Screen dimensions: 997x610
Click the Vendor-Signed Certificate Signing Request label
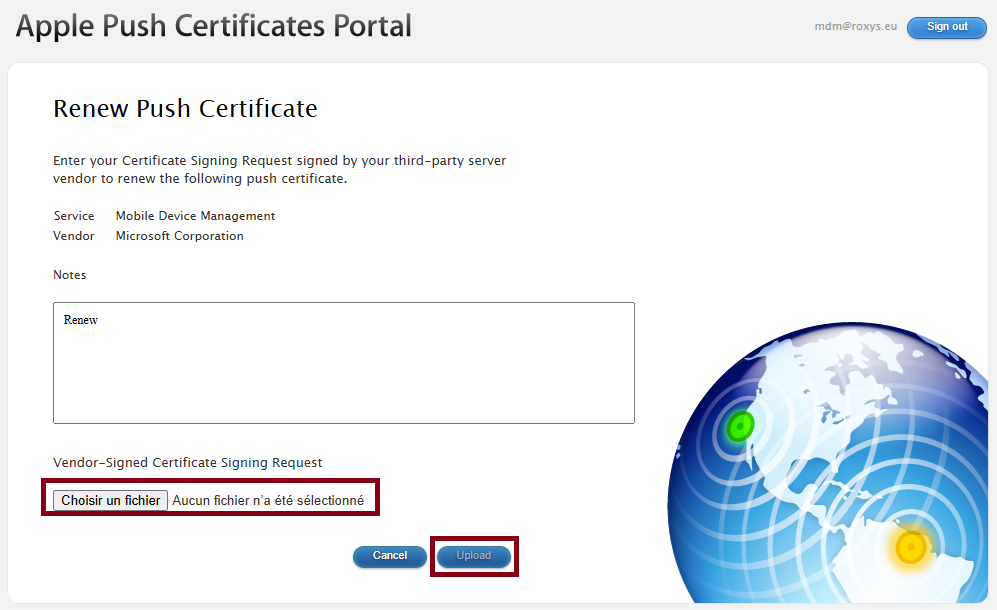[x=188, y=462]
